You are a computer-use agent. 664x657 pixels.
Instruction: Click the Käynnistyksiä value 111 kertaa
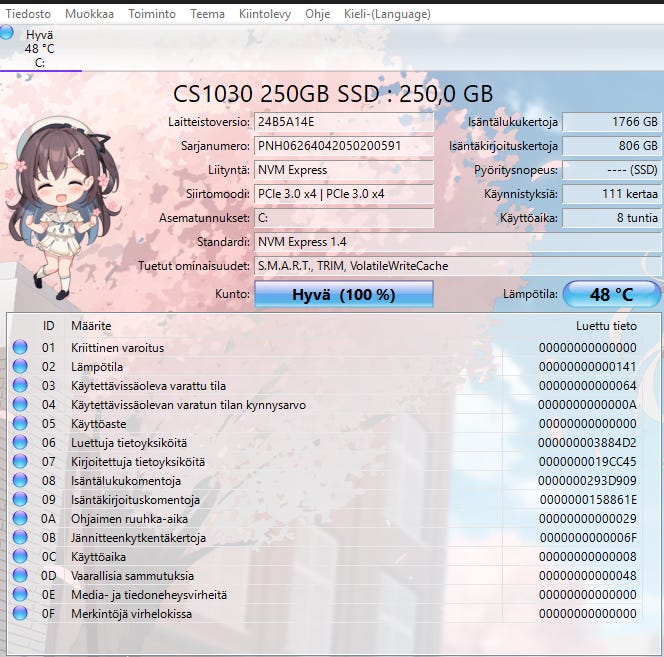coord(611,194)
